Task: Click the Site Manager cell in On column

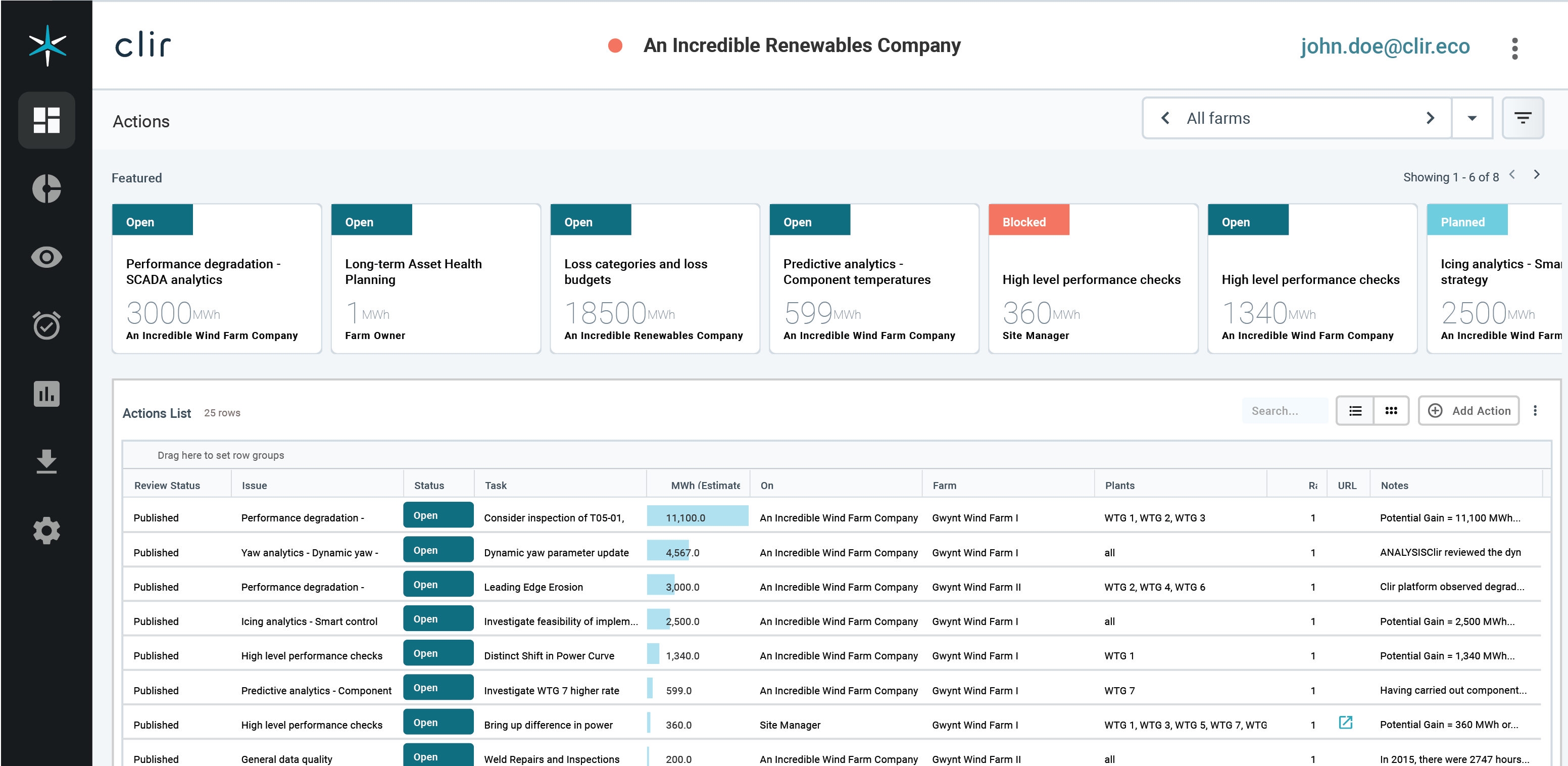Action: (x=790, y=725)
